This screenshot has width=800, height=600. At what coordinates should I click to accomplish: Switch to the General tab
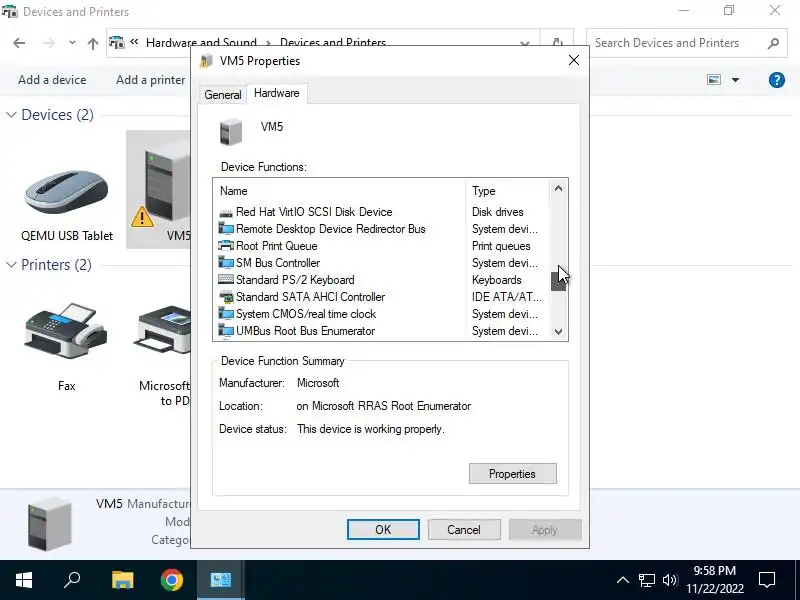222,95
